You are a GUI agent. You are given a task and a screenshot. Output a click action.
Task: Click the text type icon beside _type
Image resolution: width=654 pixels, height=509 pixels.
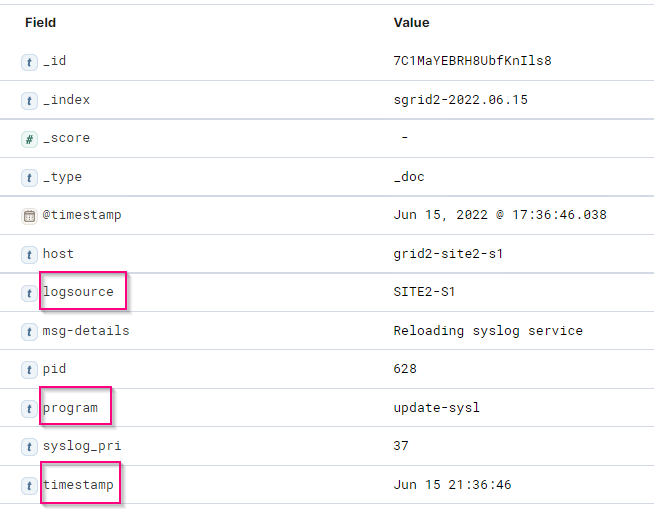tap(29, 177)
